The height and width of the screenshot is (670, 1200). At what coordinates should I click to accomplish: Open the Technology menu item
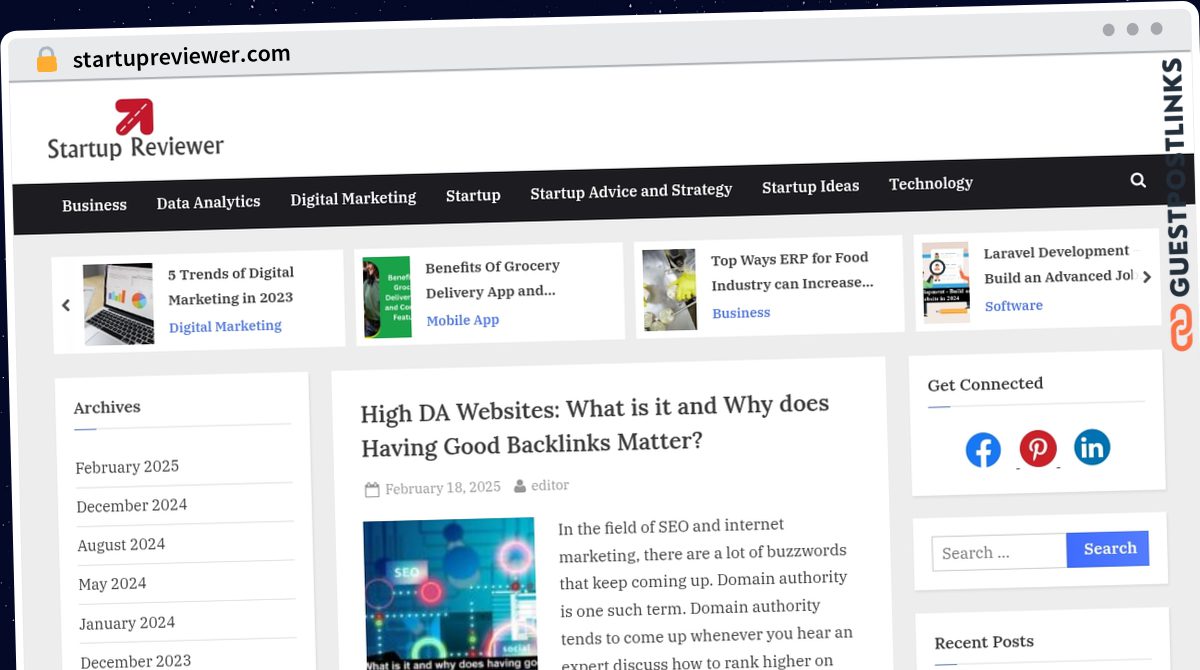click(x=931, y=183)
